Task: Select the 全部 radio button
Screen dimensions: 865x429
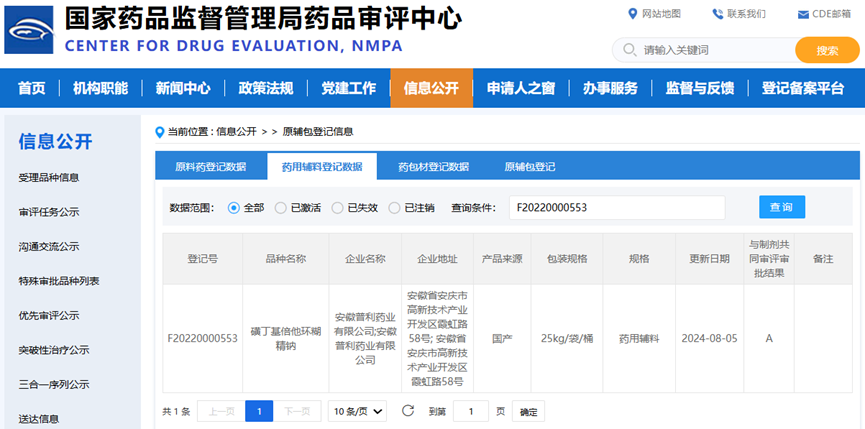Action: pos(234,208)
